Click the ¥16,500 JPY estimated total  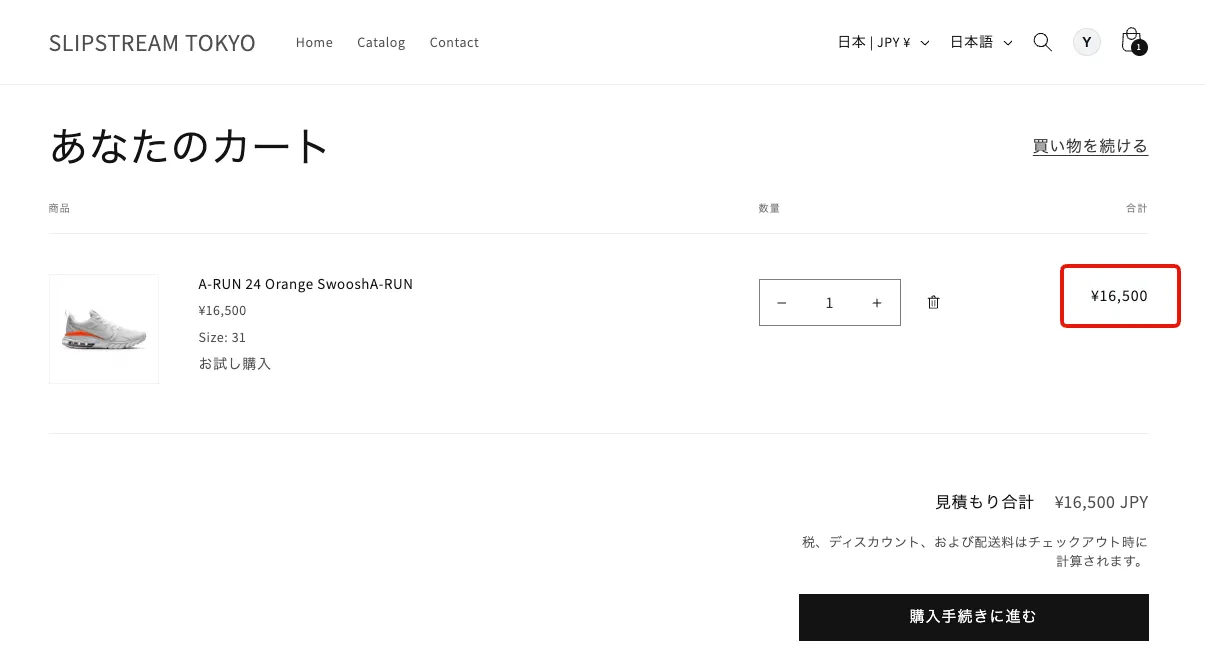(x=1101, y=502)
